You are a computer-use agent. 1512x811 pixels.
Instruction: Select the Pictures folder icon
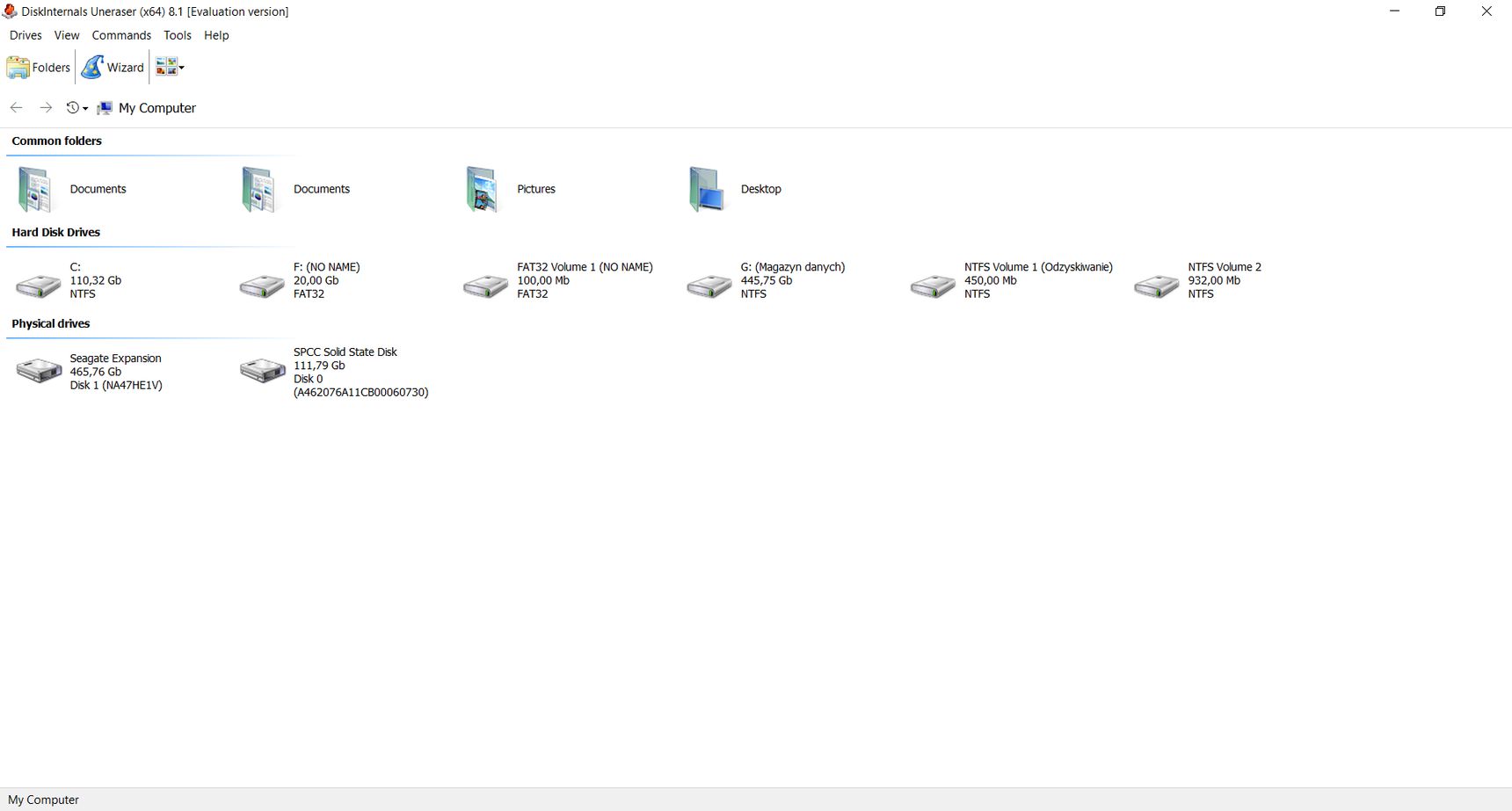483,189
